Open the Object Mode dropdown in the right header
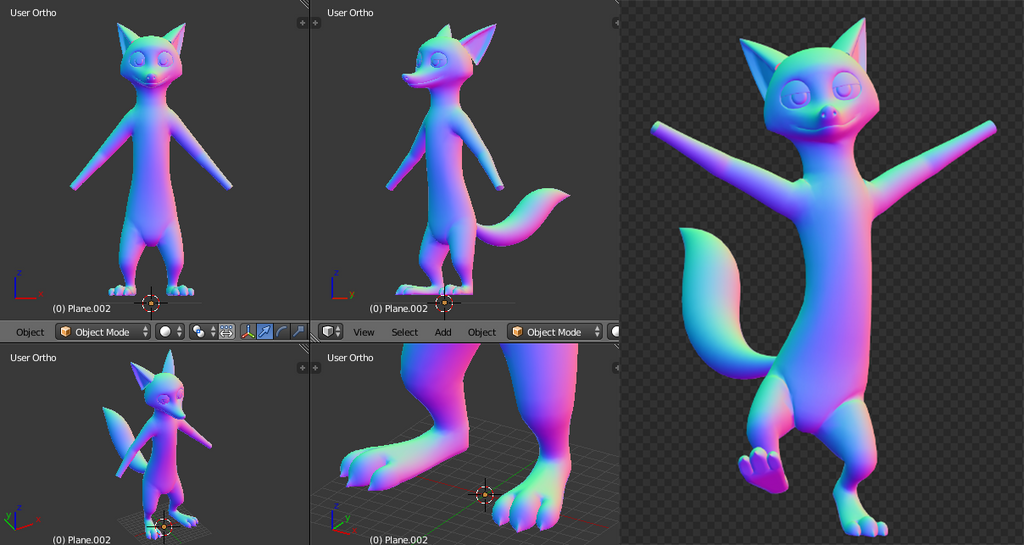Screen dimensions: 1024x545 click(555, 332)
